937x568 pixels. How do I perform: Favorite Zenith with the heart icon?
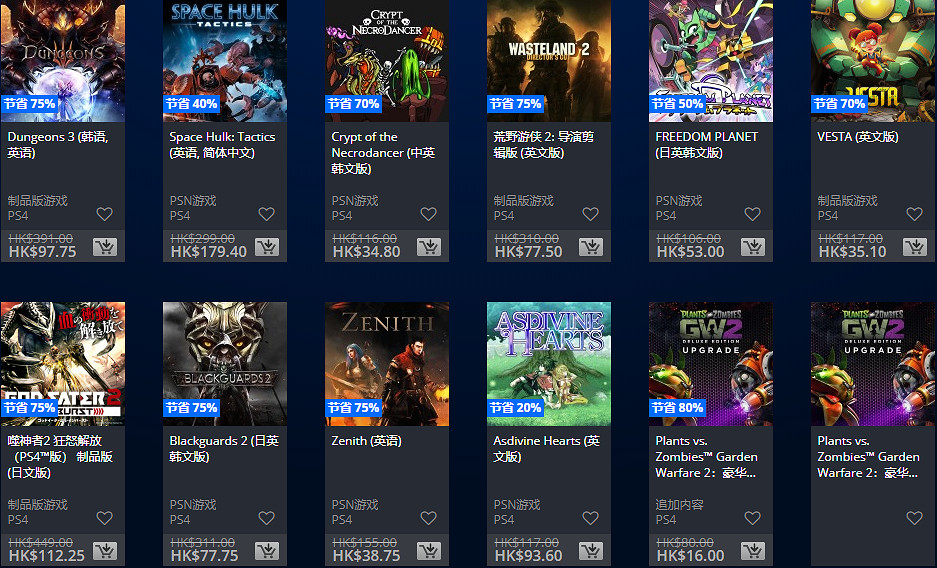428,518
